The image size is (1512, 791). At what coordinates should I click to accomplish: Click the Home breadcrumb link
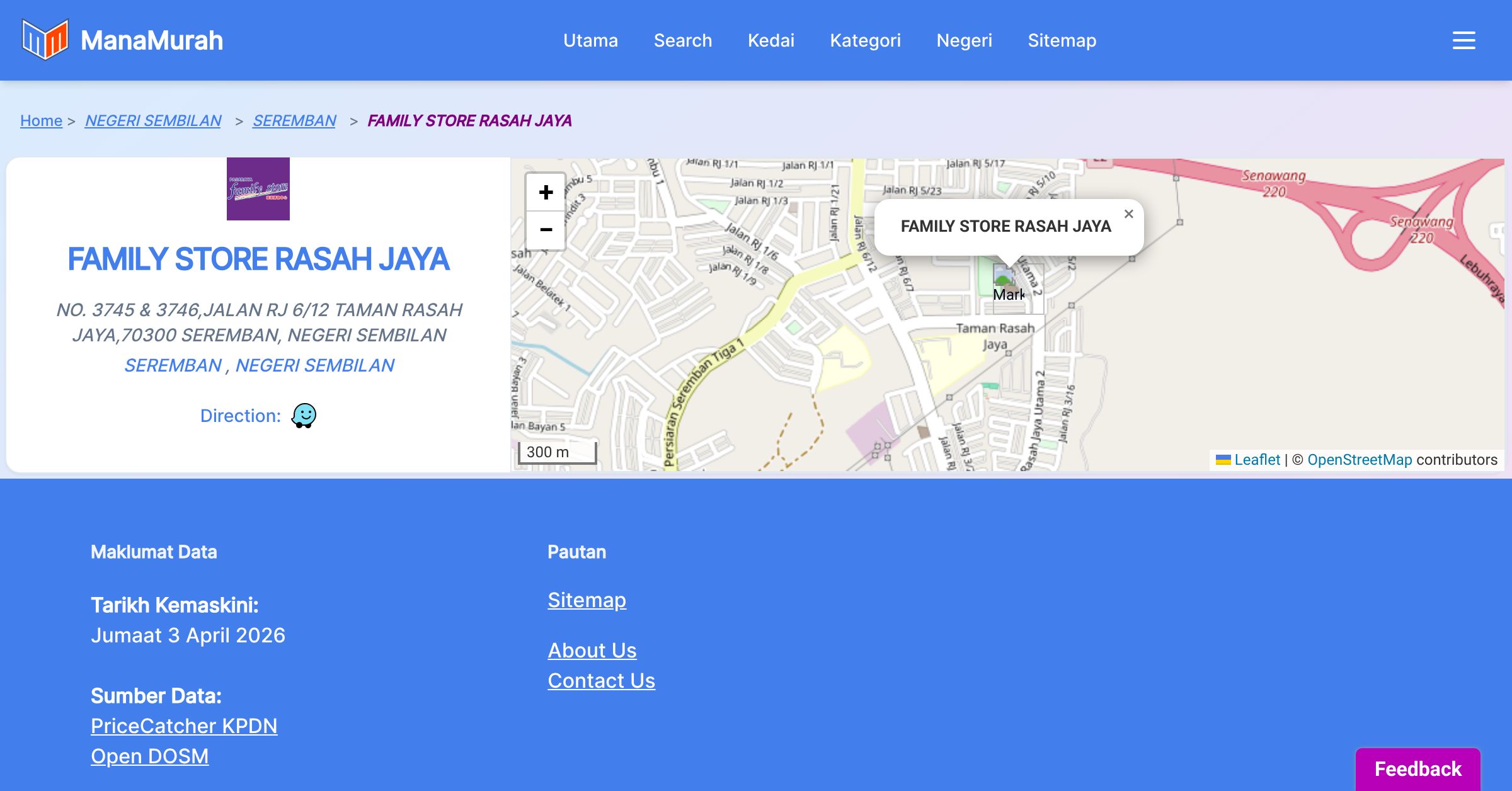(41, 120)
